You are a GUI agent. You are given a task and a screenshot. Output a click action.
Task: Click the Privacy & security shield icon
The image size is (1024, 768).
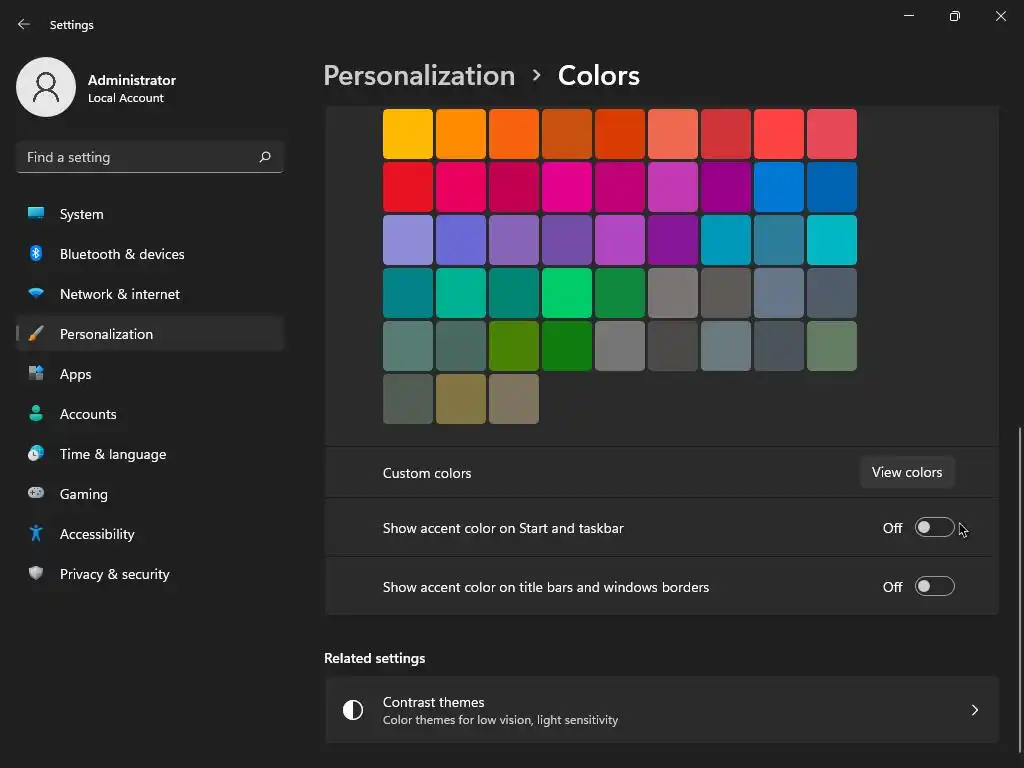tap(36, 574)
